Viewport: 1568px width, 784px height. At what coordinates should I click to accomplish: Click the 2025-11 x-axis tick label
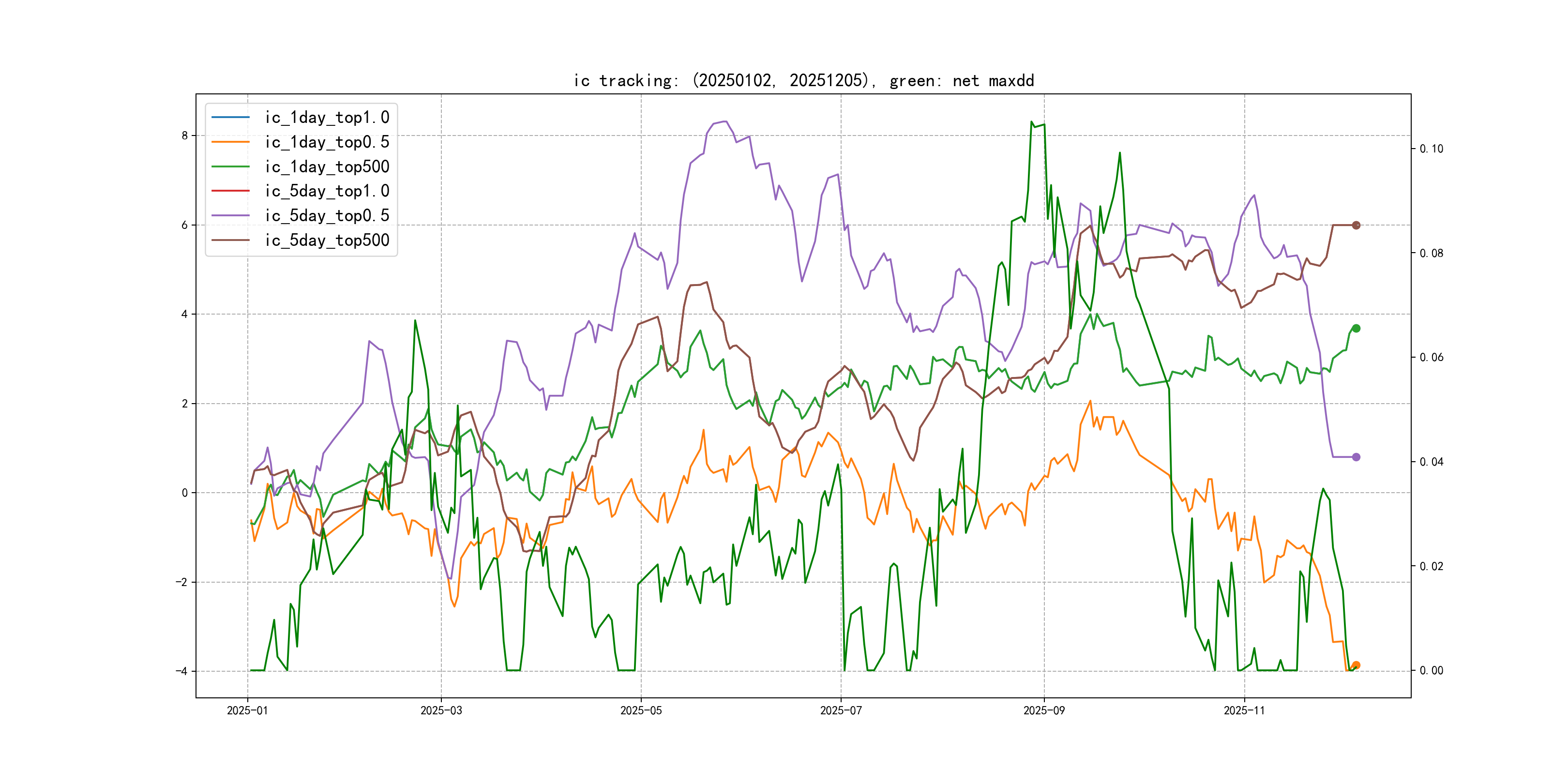pos(1244,710)
